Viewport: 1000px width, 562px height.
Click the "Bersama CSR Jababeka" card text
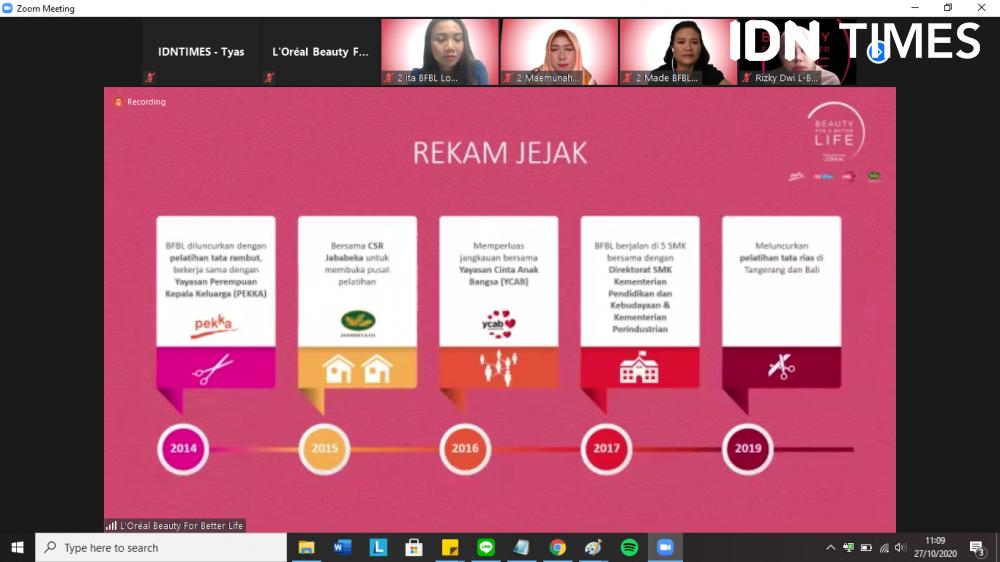click(x=357, y=263)
